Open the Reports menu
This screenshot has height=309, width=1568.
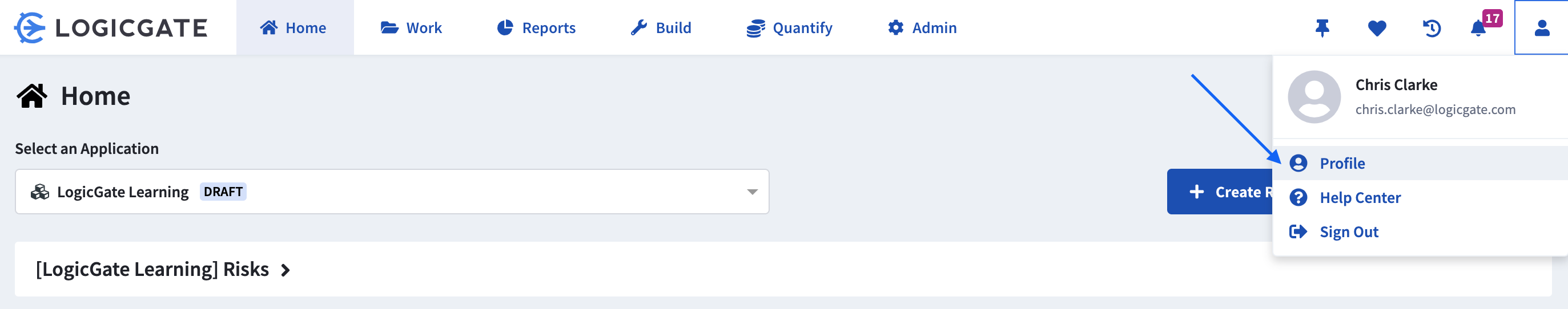[x=536, y=28]
